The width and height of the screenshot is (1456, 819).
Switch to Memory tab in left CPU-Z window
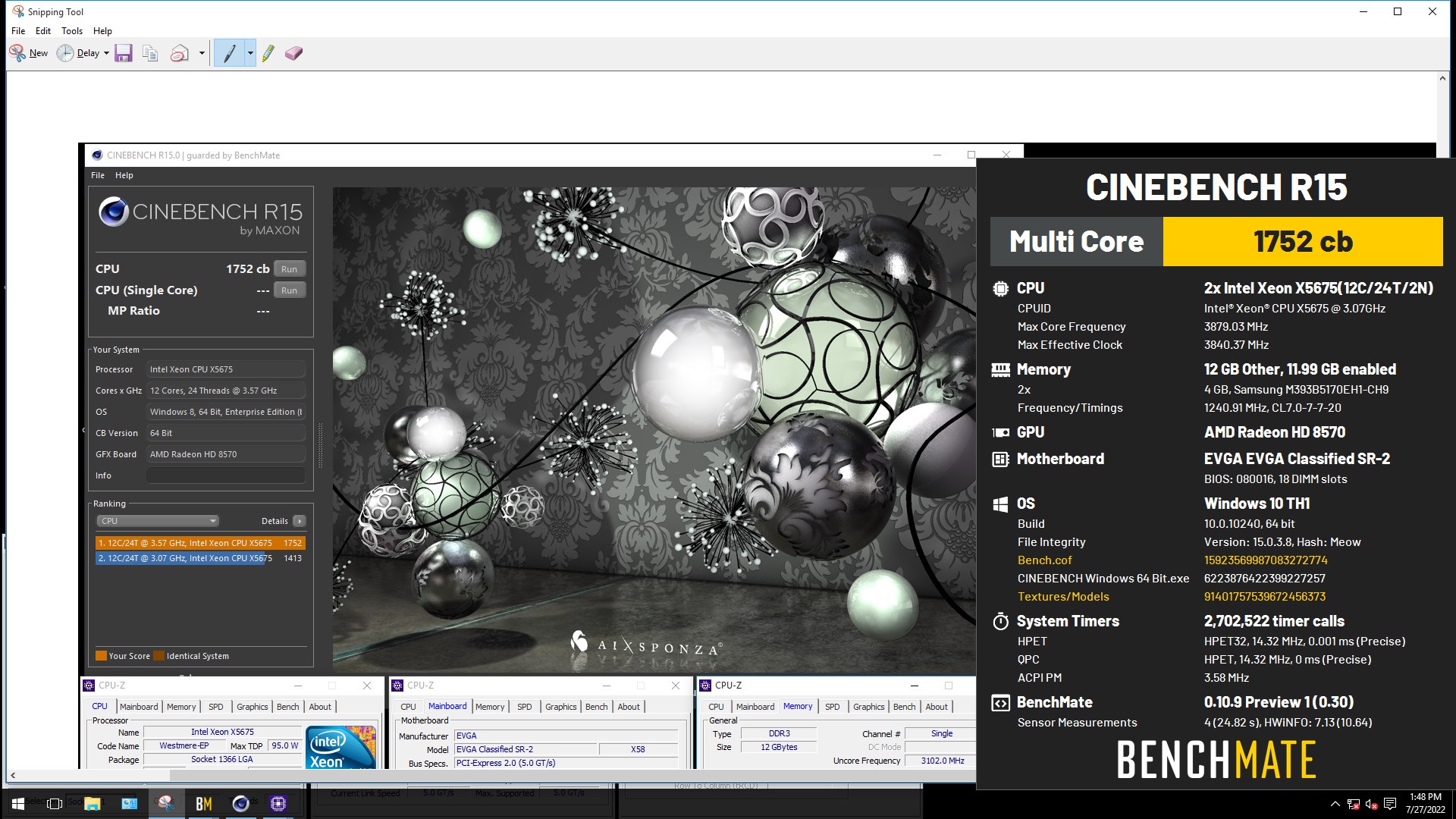pos(181,707)
